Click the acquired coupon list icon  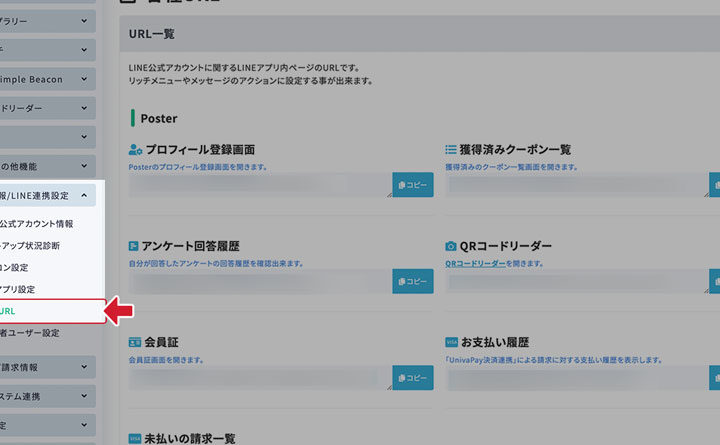tap(451, 150)
